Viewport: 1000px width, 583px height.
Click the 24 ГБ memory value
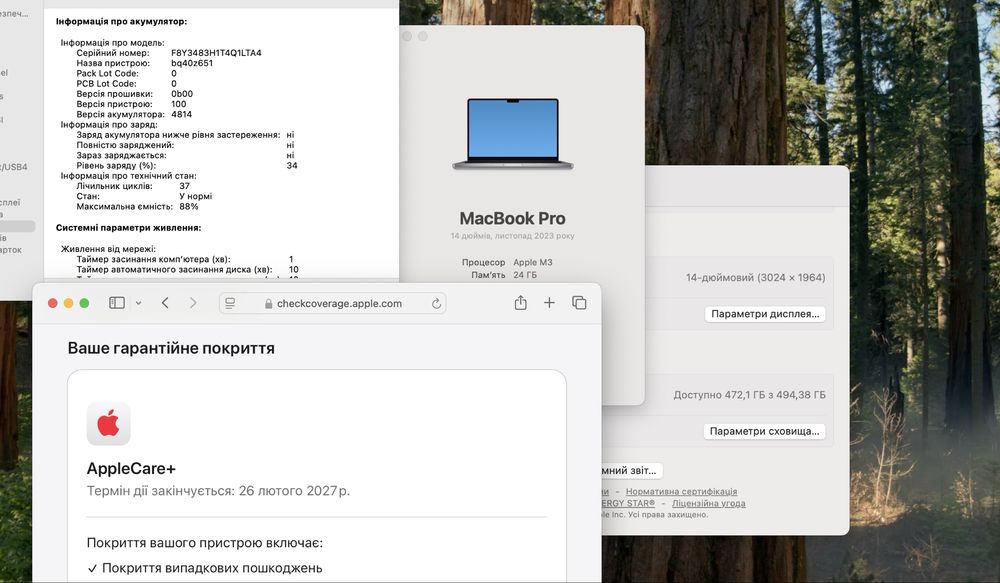coord(525,275)
